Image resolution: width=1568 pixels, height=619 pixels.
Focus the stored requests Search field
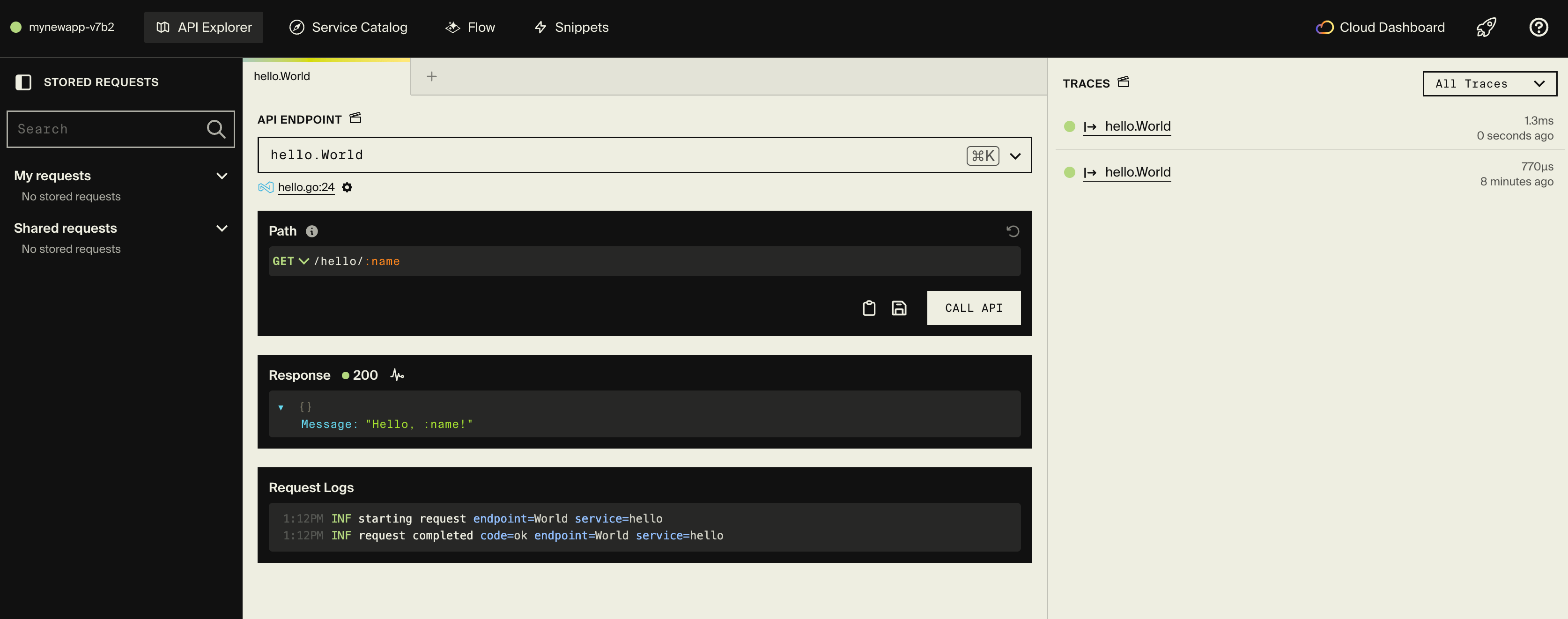(120, 129)
